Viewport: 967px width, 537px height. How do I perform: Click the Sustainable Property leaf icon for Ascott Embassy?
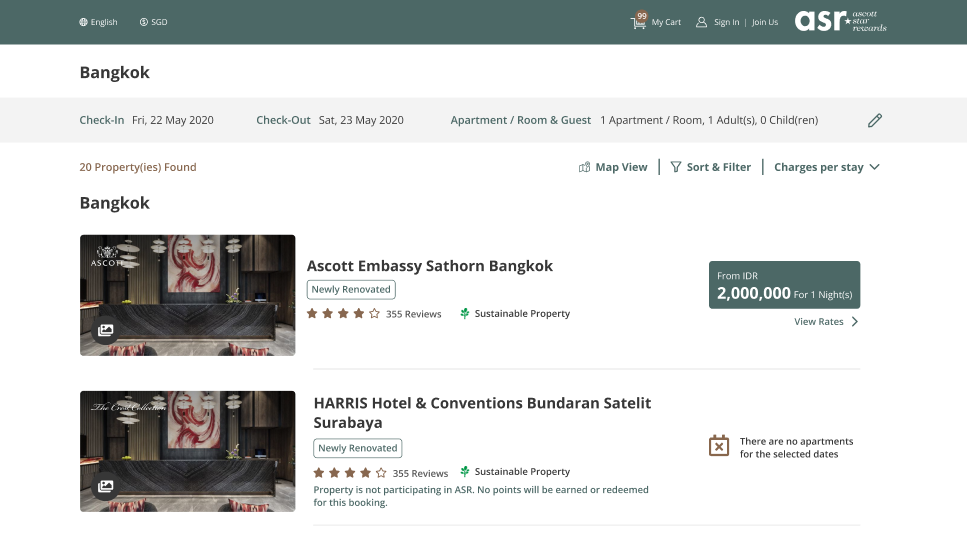[x=465, y=313]
